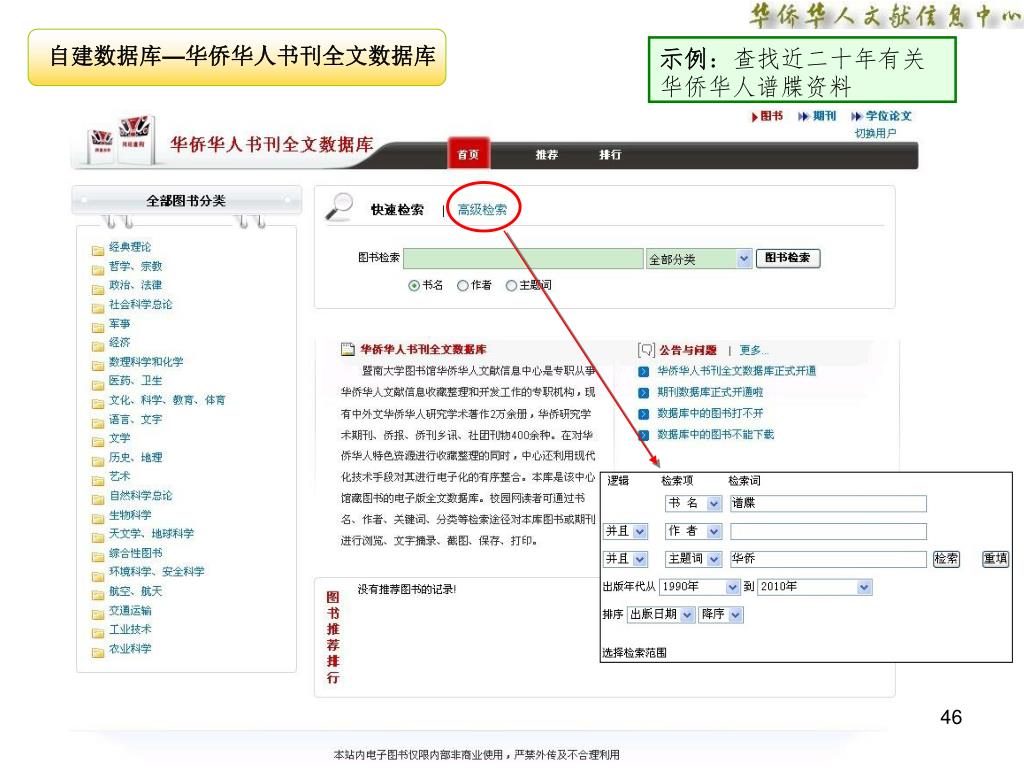
Task: Click the 经典理论 folder icon
Action: [x=98, y=250]
